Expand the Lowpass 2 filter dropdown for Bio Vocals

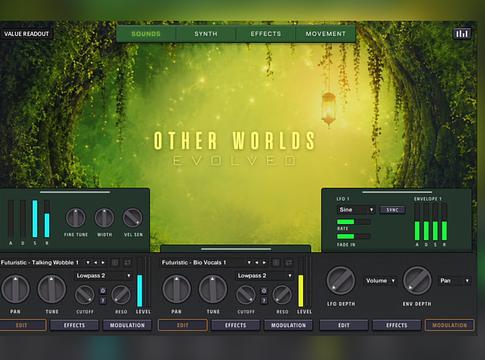point(264,276)
